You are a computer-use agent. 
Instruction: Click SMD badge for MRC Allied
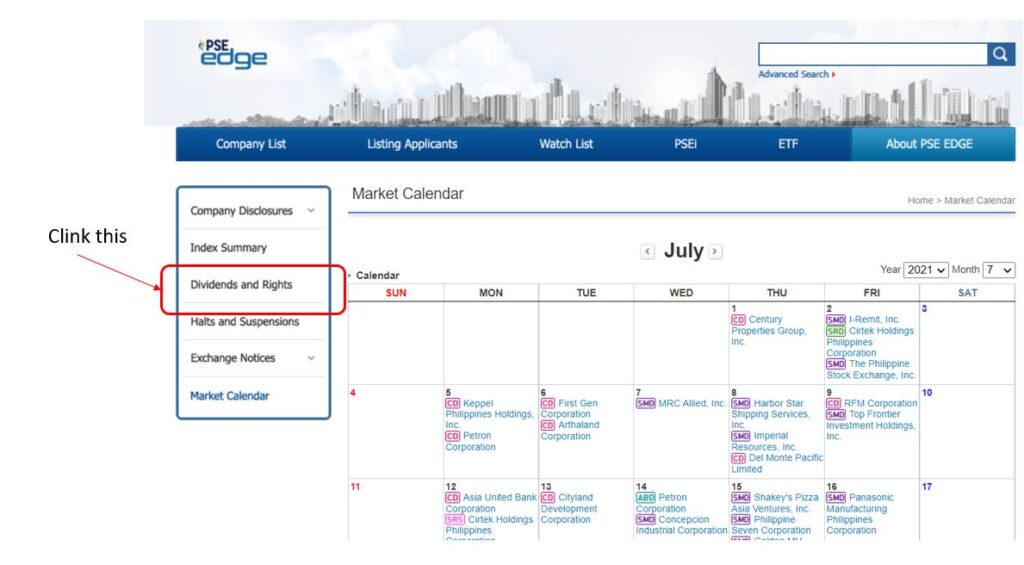[x=645, y=404]
